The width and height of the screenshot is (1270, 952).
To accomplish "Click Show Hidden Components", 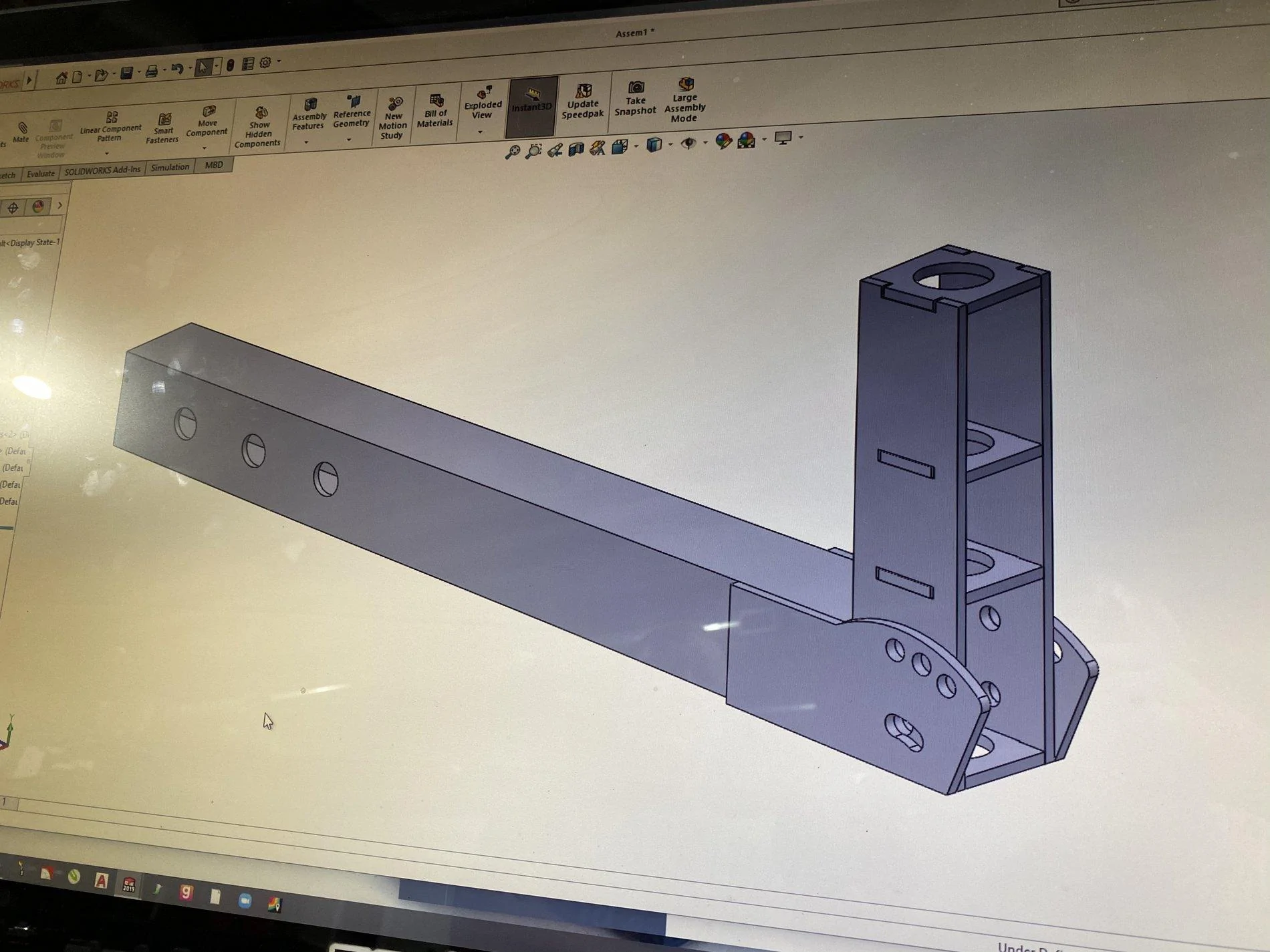I will point(258,127).
